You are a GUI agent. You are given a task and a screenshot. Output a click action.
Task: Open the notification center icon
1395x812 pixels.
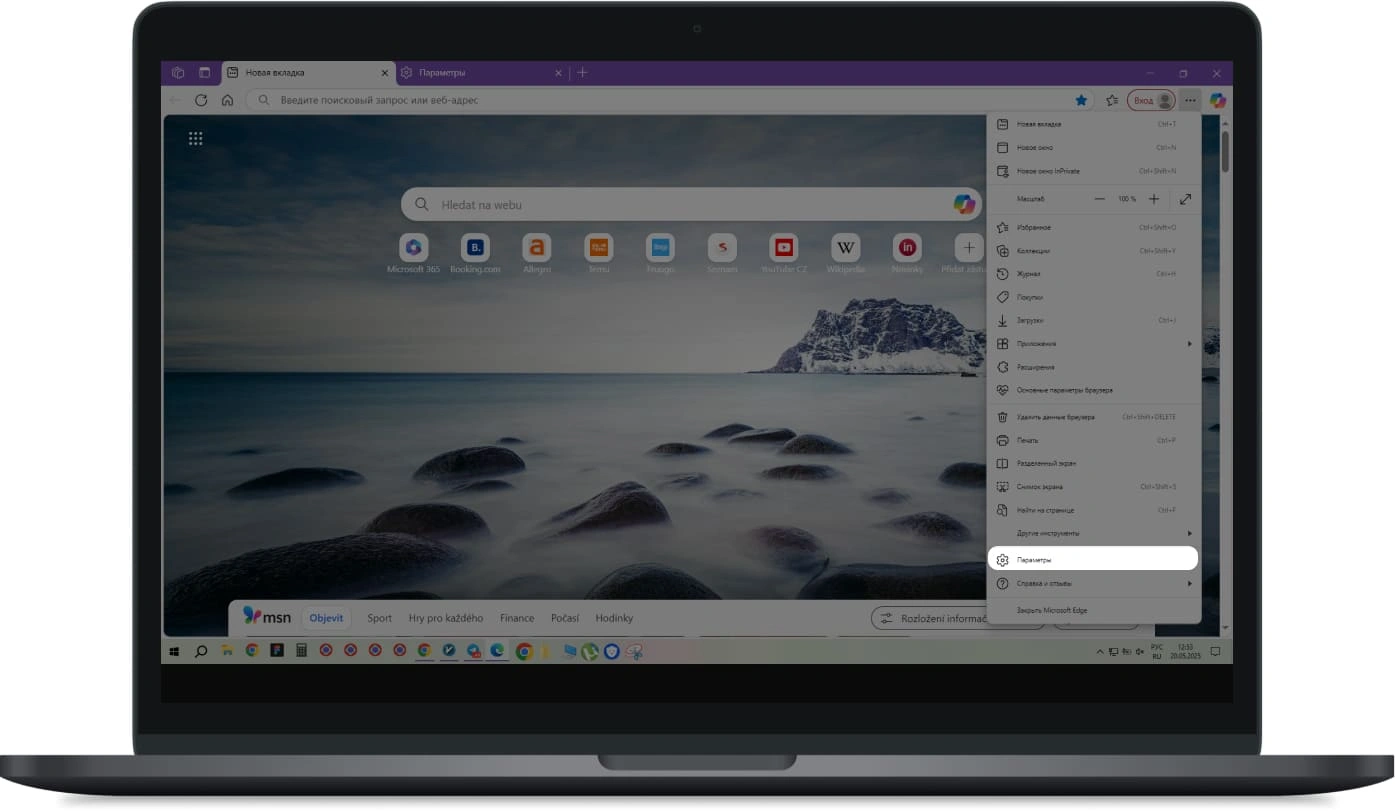pos(1216,651)
